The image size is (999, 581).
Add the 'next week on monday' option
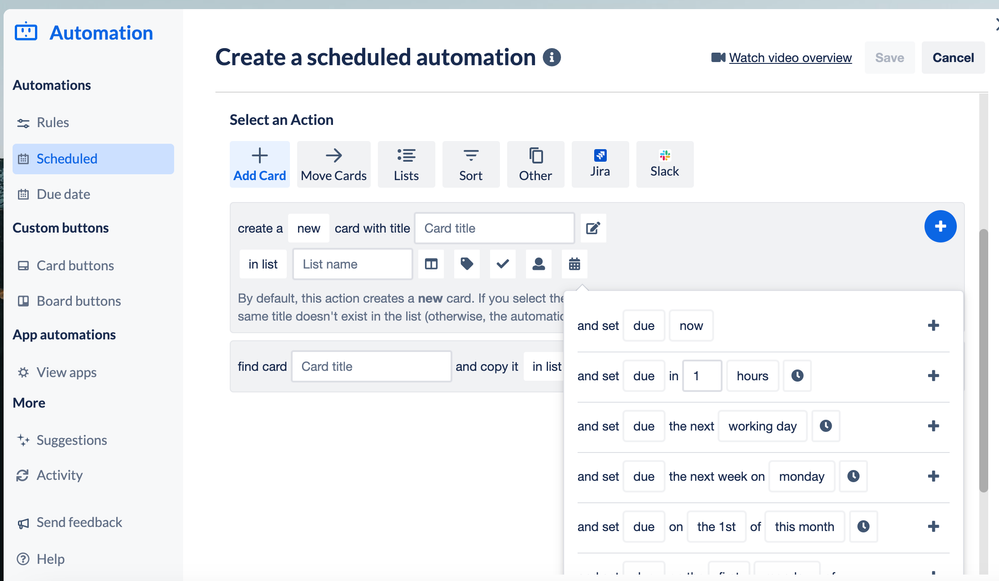933,477
